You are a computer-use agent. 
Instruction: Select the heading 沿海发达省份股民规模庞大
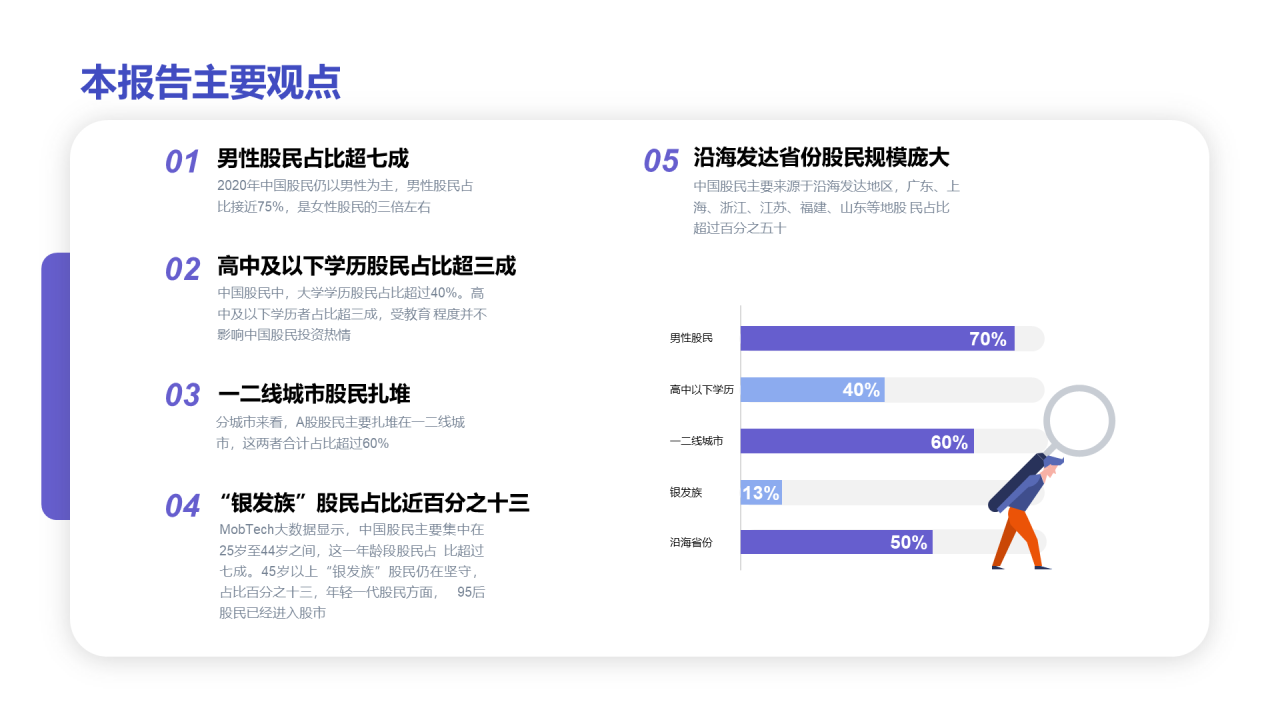[x=821, y=157]
